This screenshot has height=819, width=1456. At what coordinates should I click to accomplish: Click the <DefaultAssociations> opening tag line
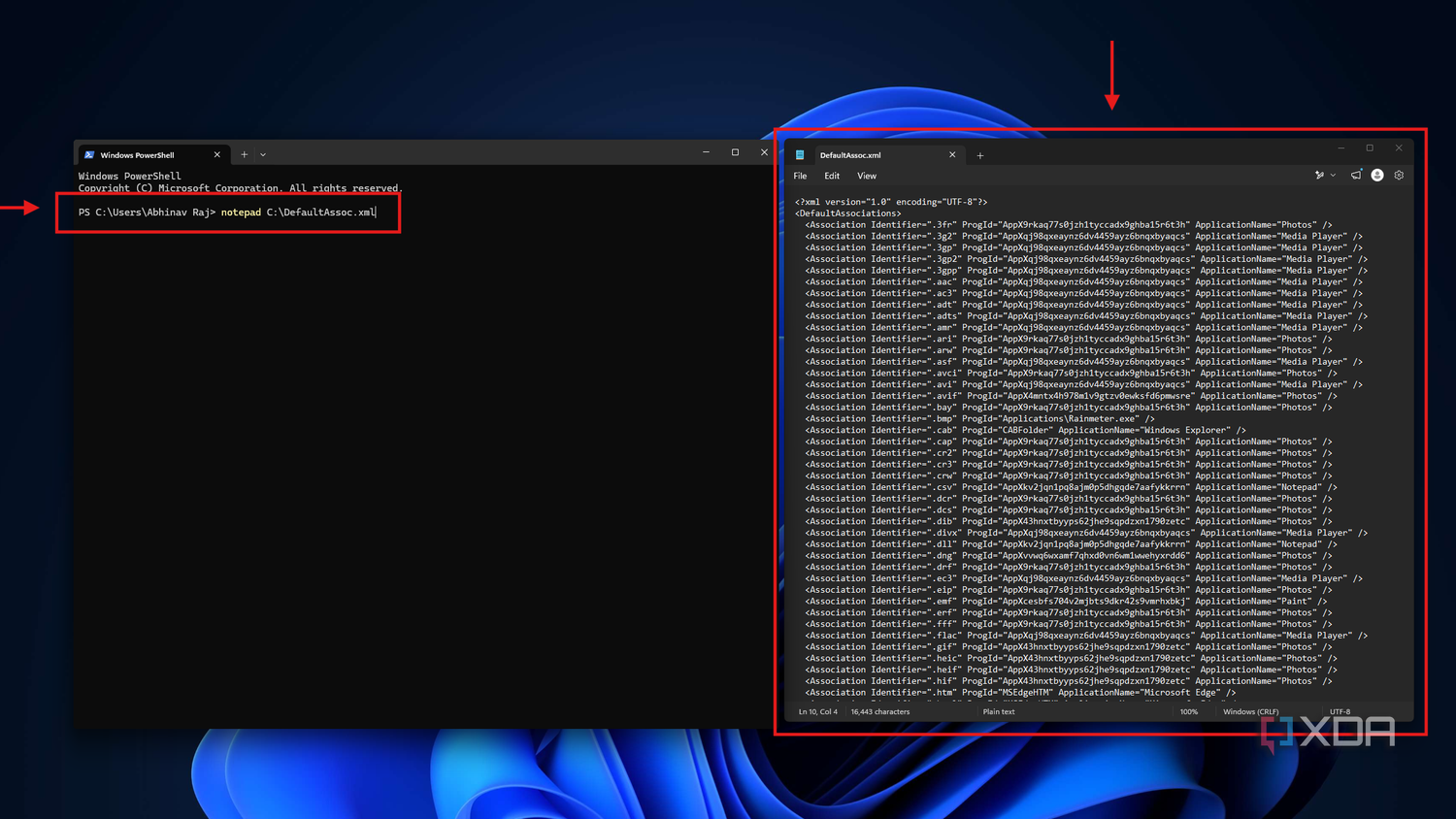[847, 213]
